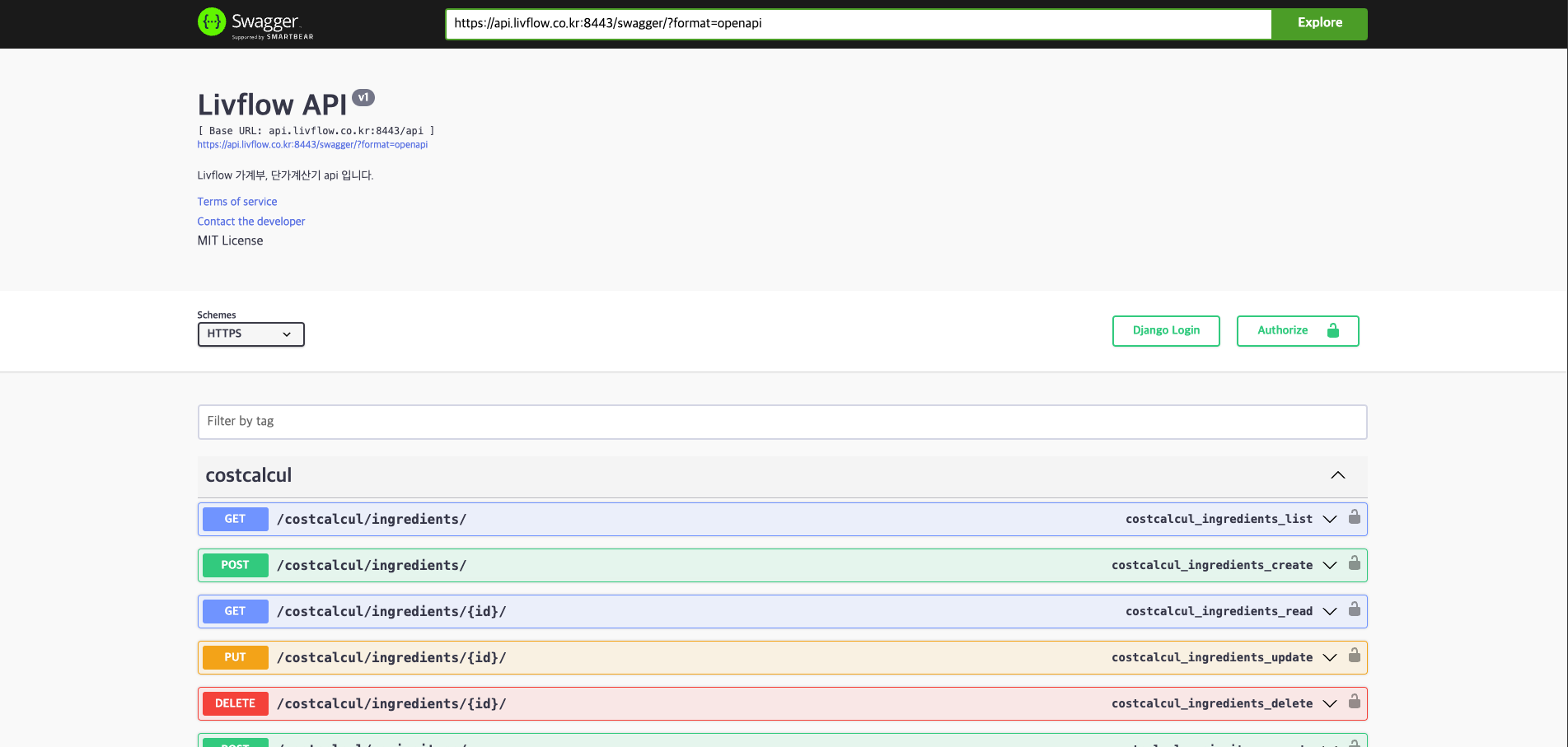Click the Swagger logo icon

(212, 22)
